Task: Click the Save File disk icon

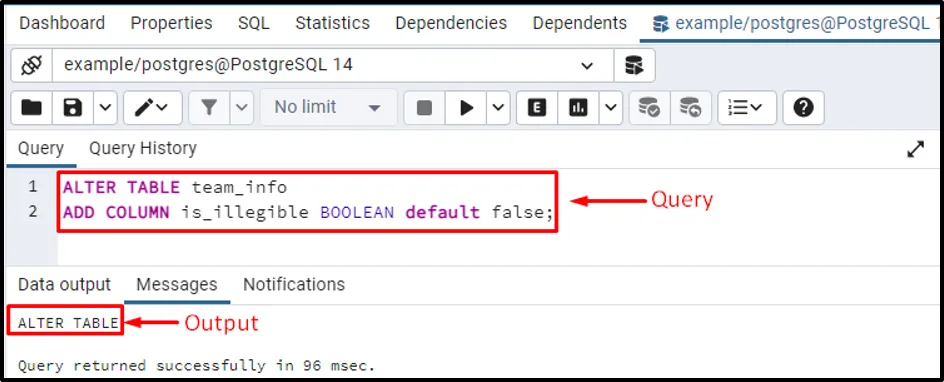Action: click(x=73, y=108)
